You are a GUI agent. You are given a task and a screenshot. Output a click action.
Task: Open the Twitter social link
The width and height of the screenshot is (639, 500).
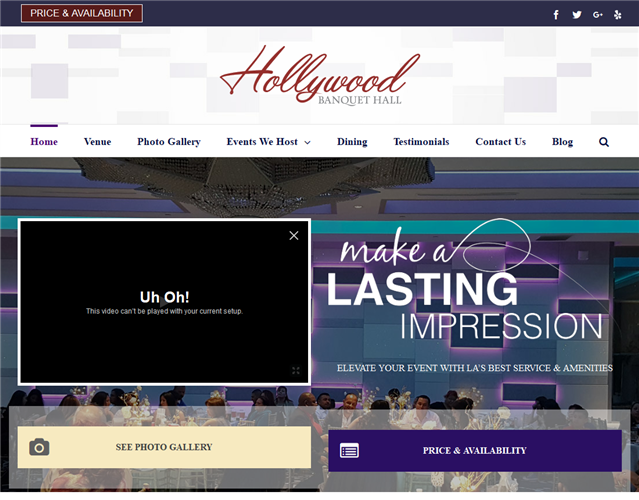tap(577, 15)
